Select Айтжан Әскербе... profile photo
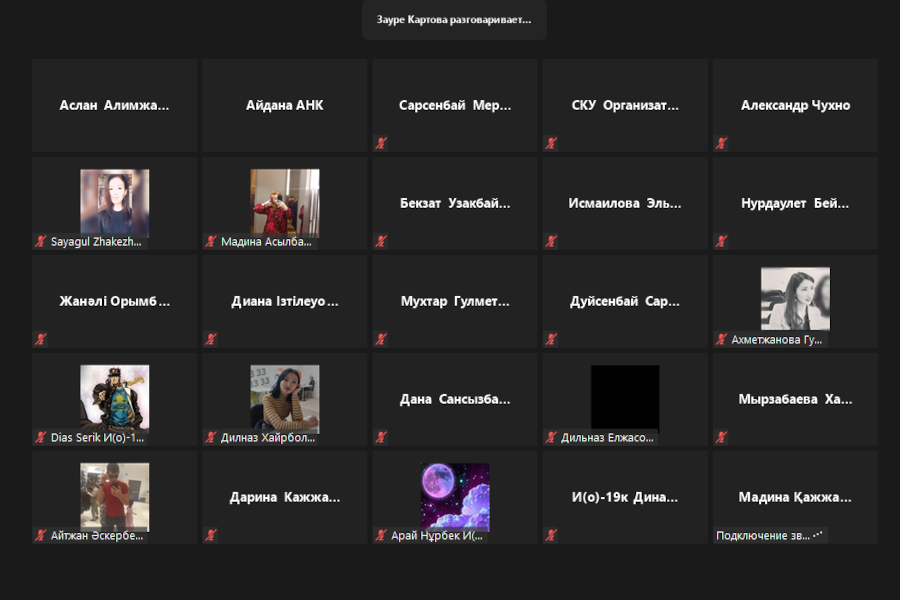Image resolution: width=900 pixels, height=600 pixels. point(115,497)
